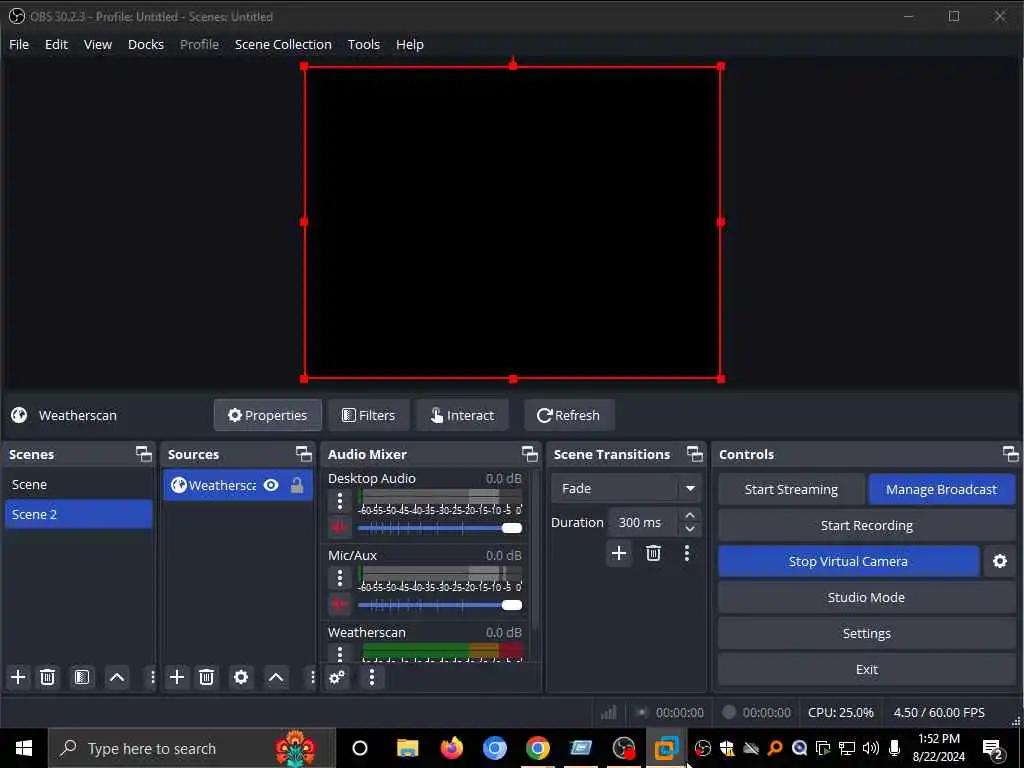1024x768 pixels.
Task: Undock the Audio Mixer panel
Action: tap(530, 454)
